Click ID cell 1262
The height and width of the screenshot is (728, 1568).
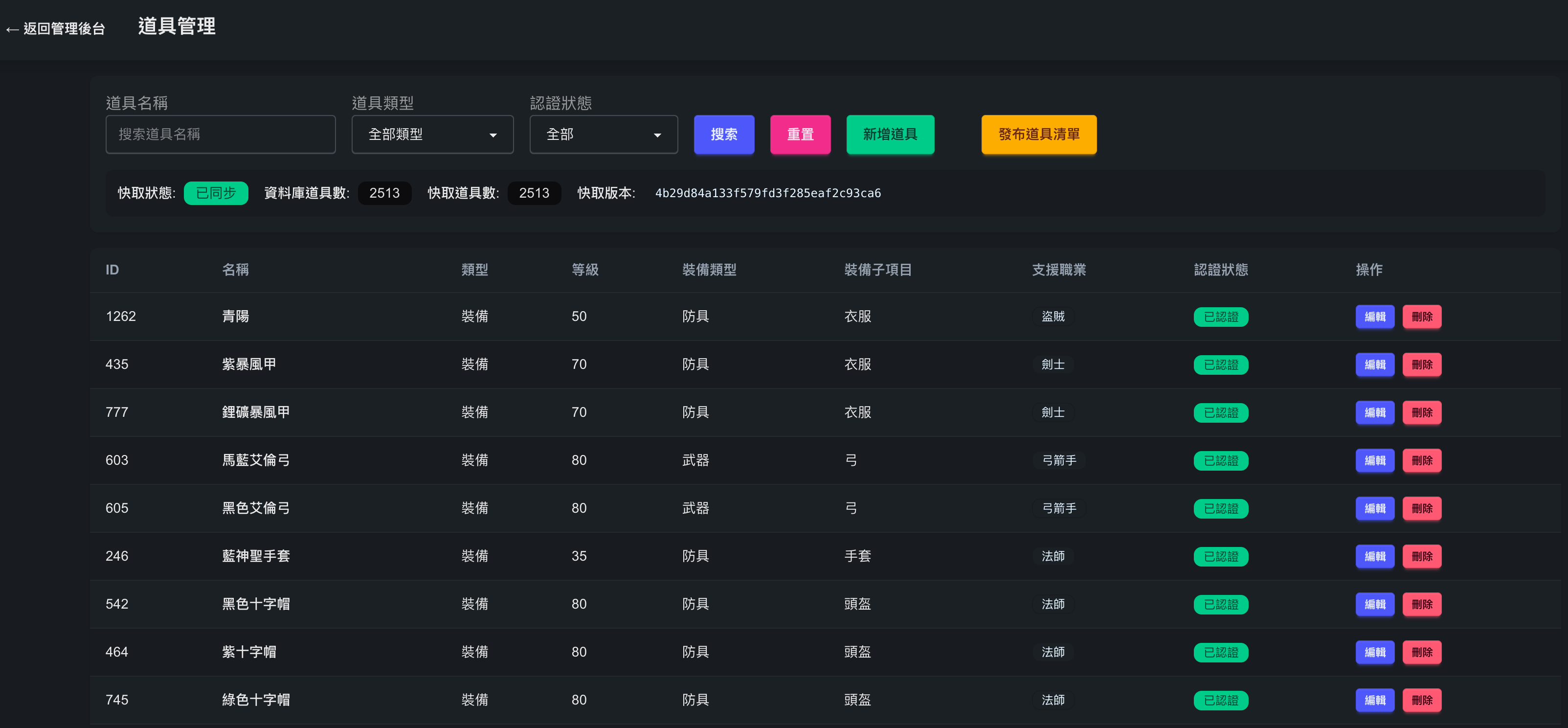click(x=120, y=317)
